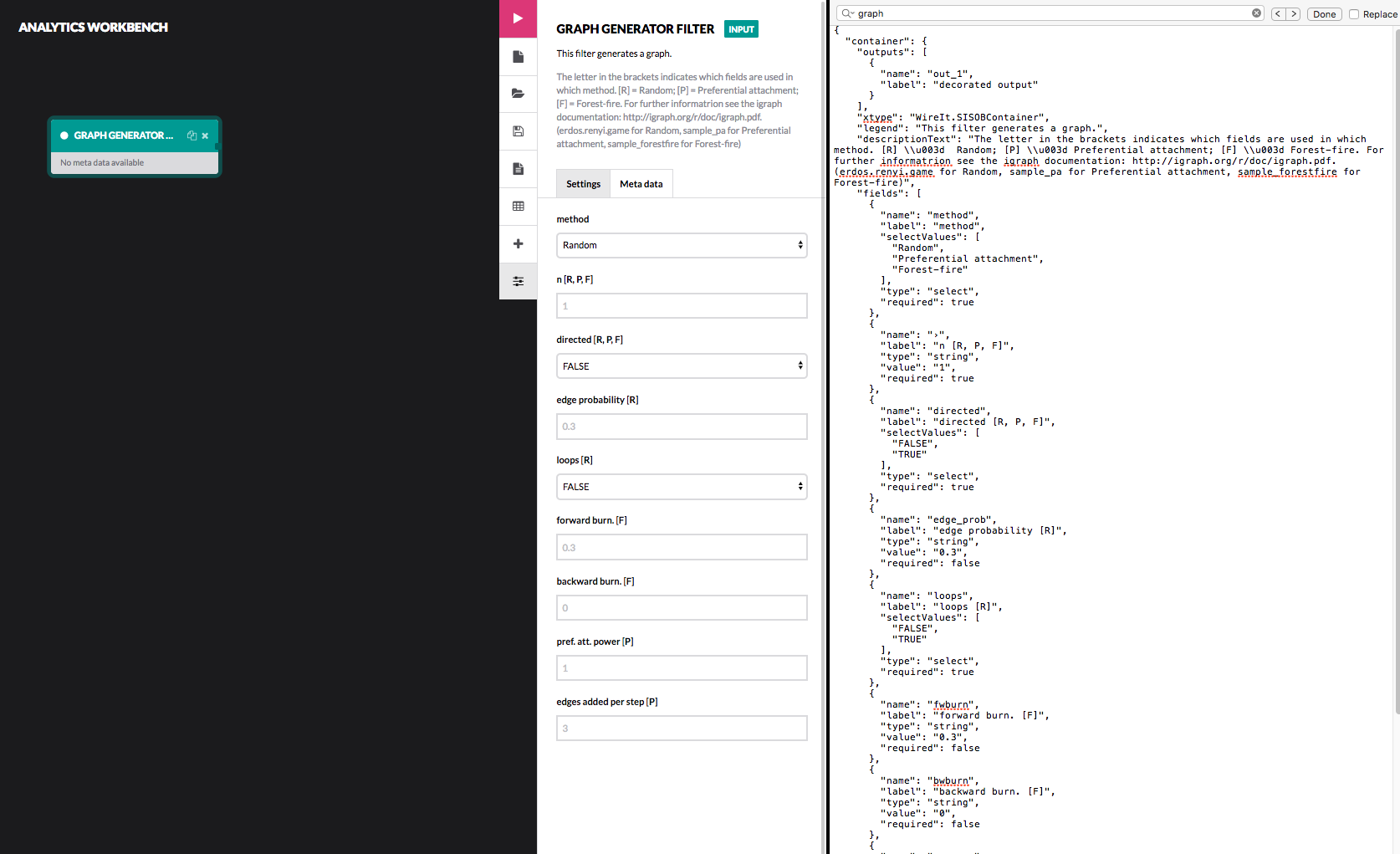Viewport: 1400px width, 854px height.
Task: Open the loops [R] dropdown
Action: (x=682, y=487)
